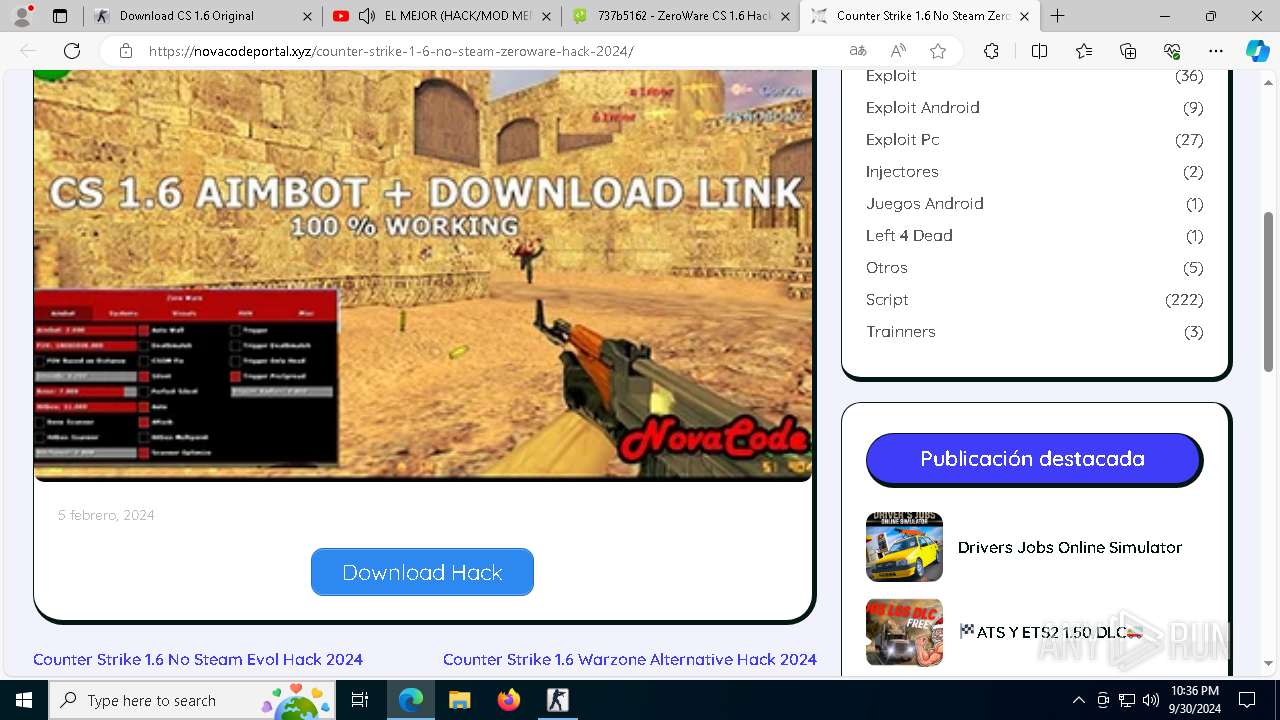
Task: Click the CS 1.6 Aimbot featured image
Action: (x=423, y=276)
